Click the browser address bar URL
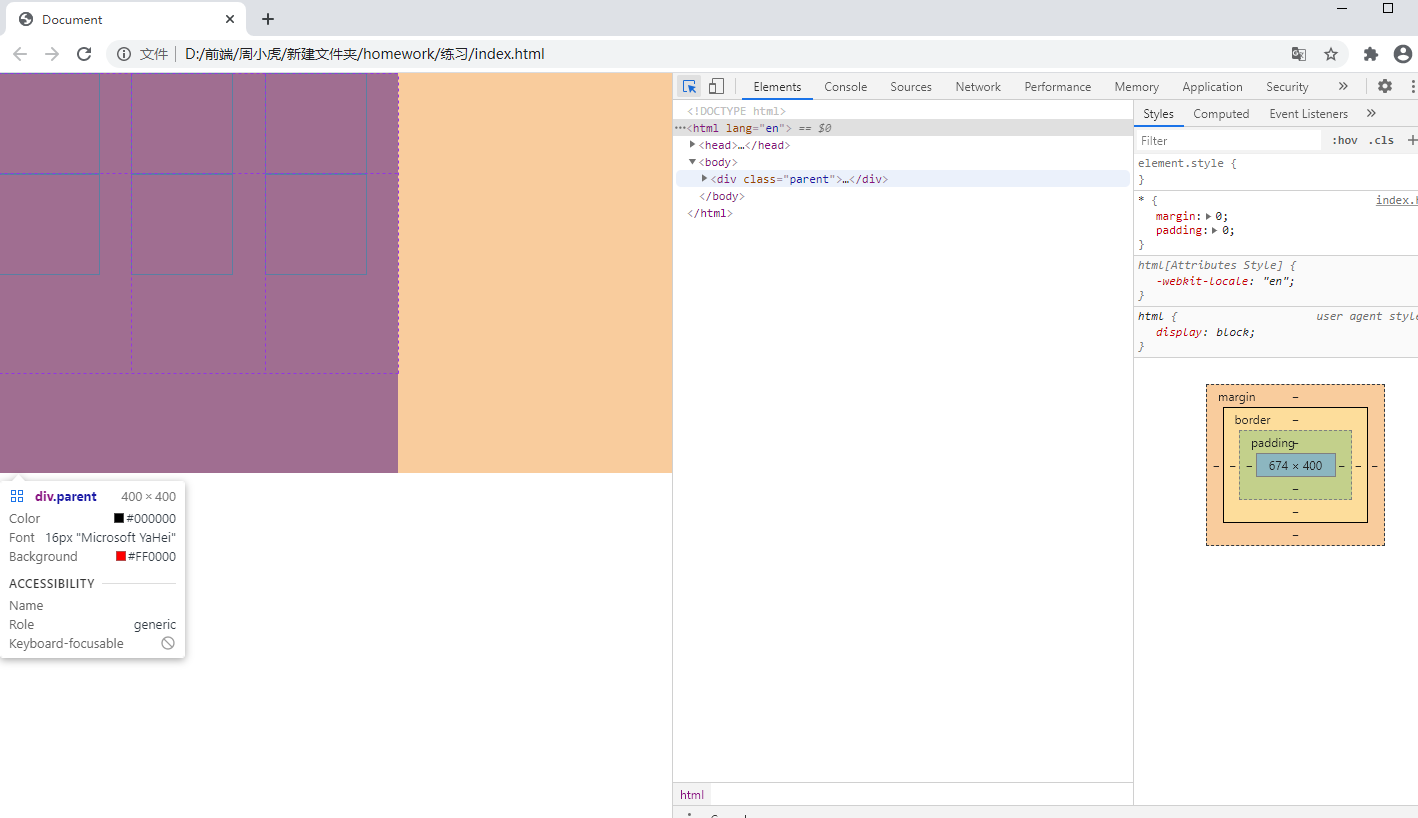The height and width of the screenshot is (818, 1418). 365,54
